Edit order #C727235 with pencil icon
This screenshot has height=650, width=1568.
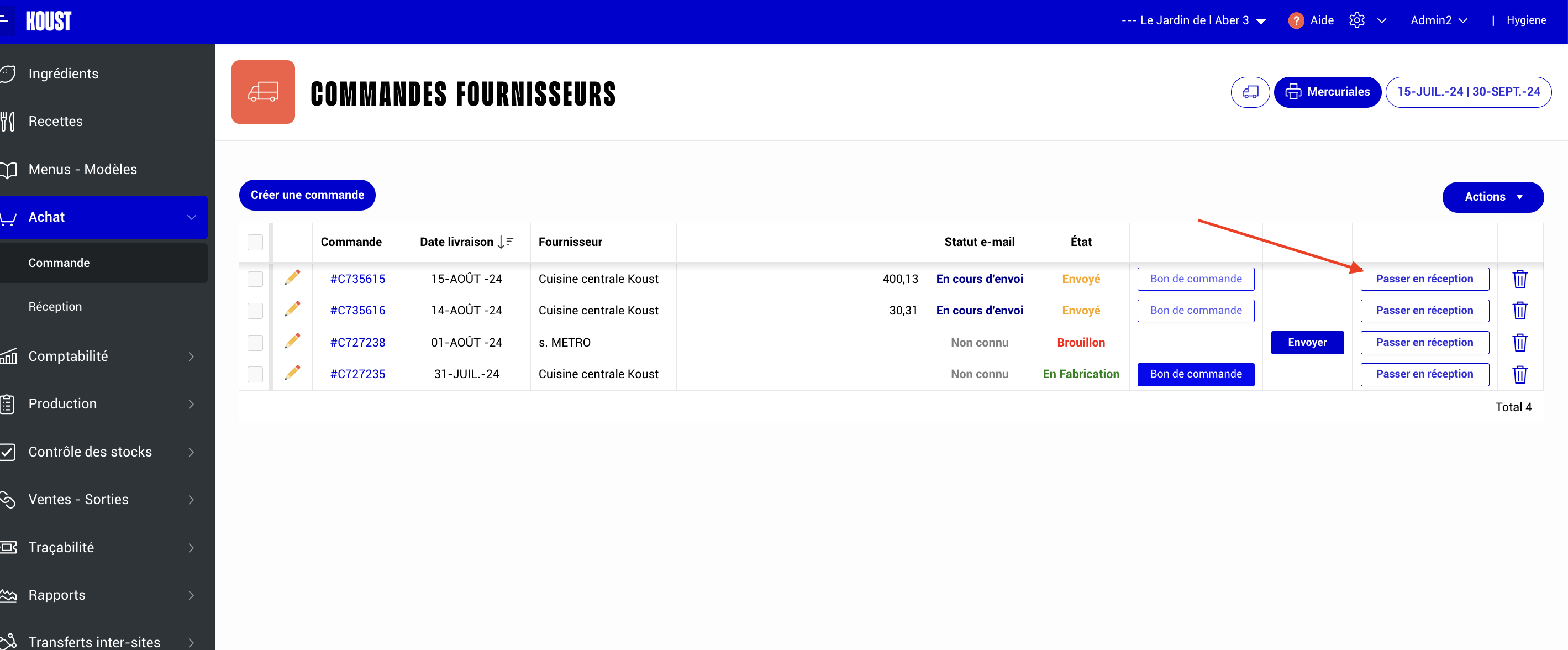[293, 373]
